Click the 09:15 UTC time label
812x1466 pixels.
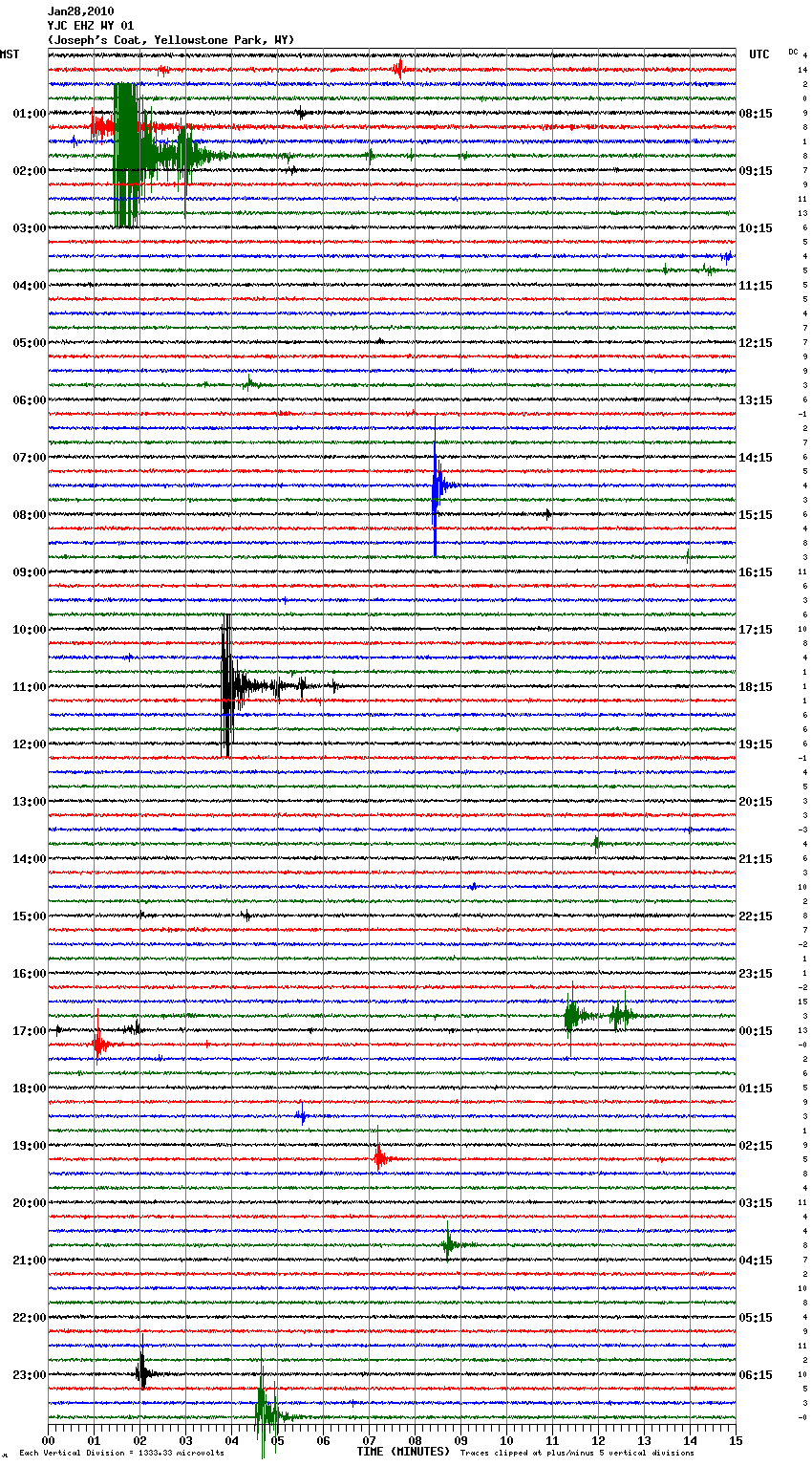(756, 171)
